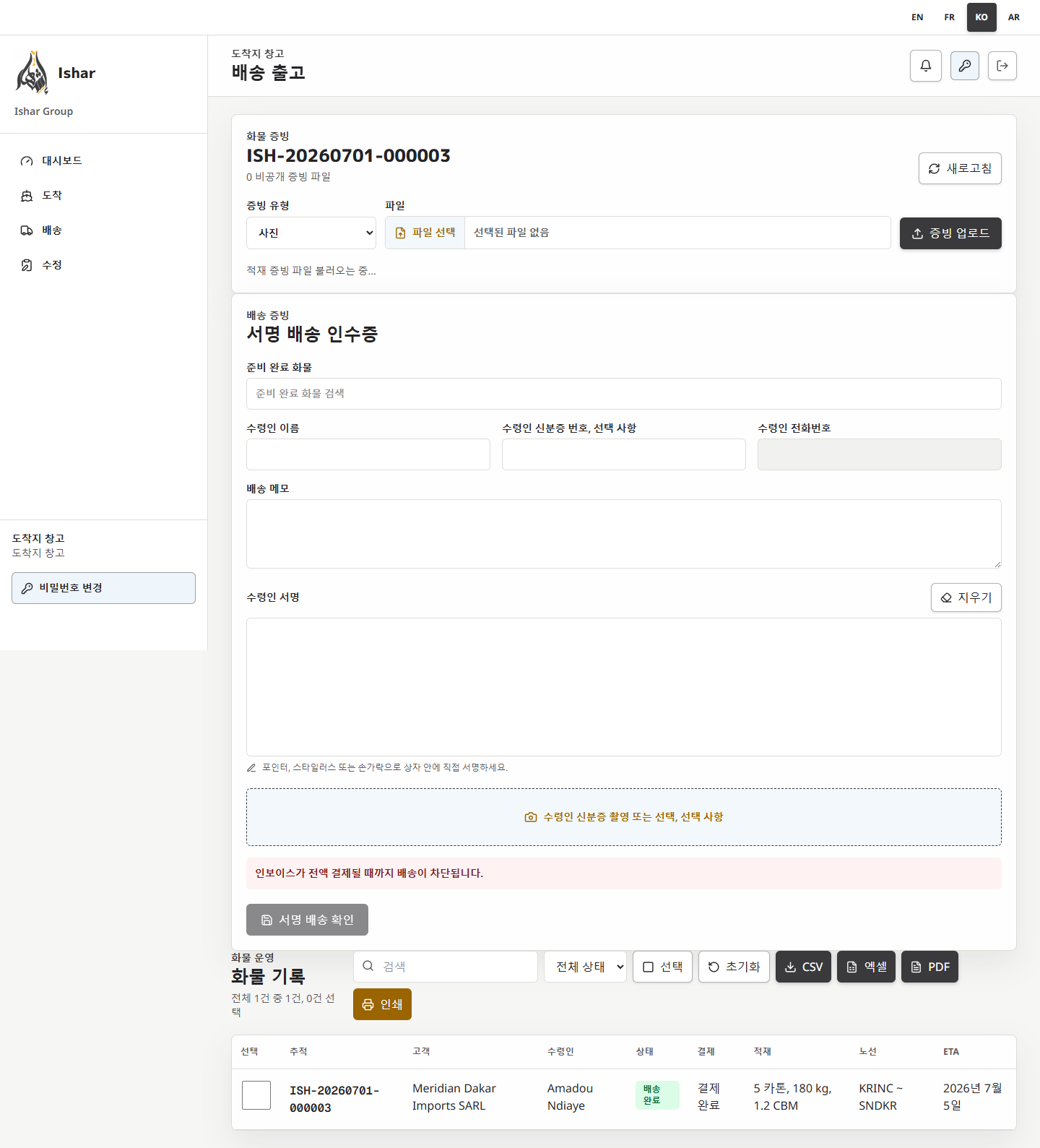Click 파일 선택 file chooser

pos(425,233)
